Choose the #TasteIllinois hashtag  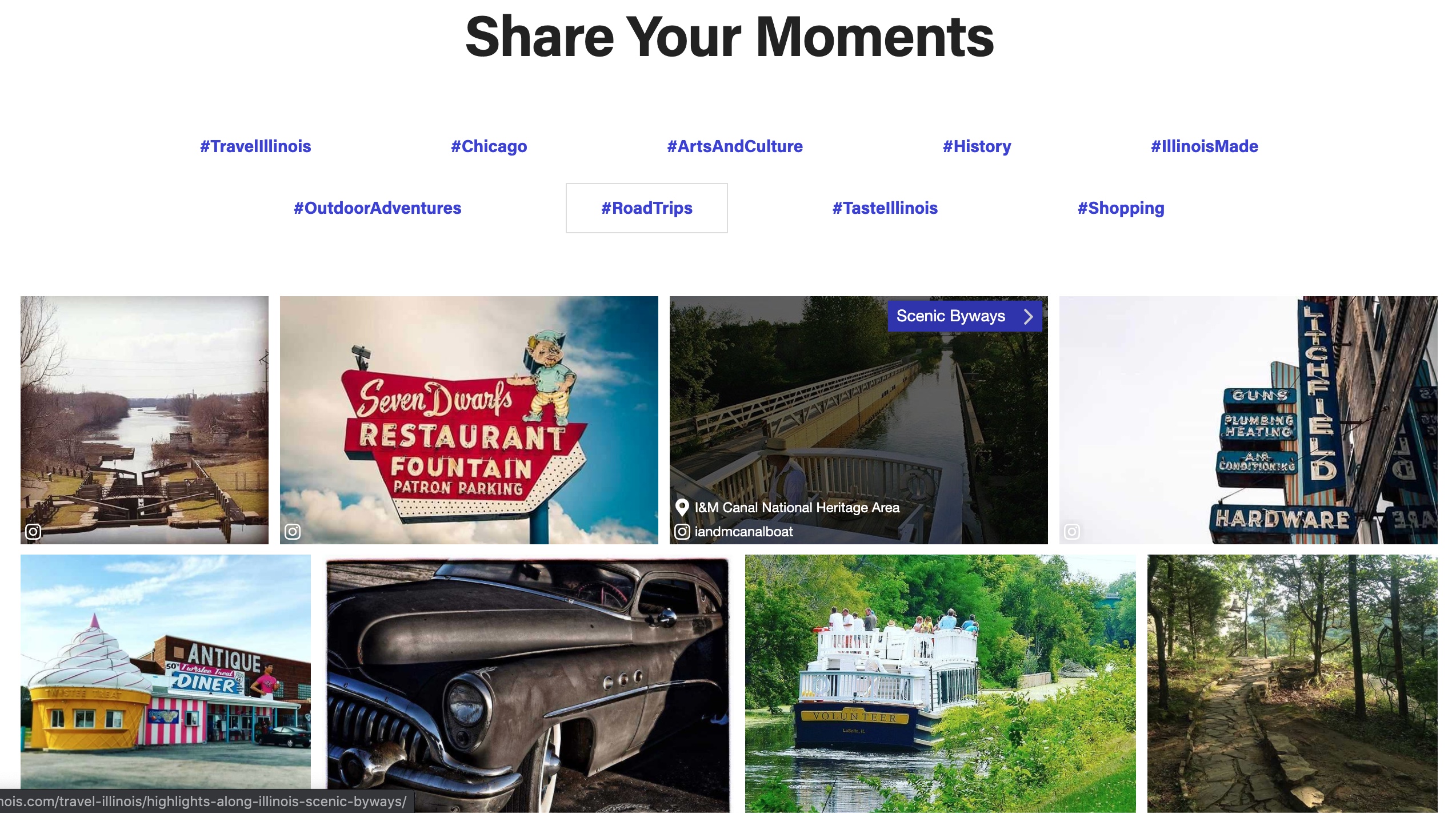click(x=885, y=208)
